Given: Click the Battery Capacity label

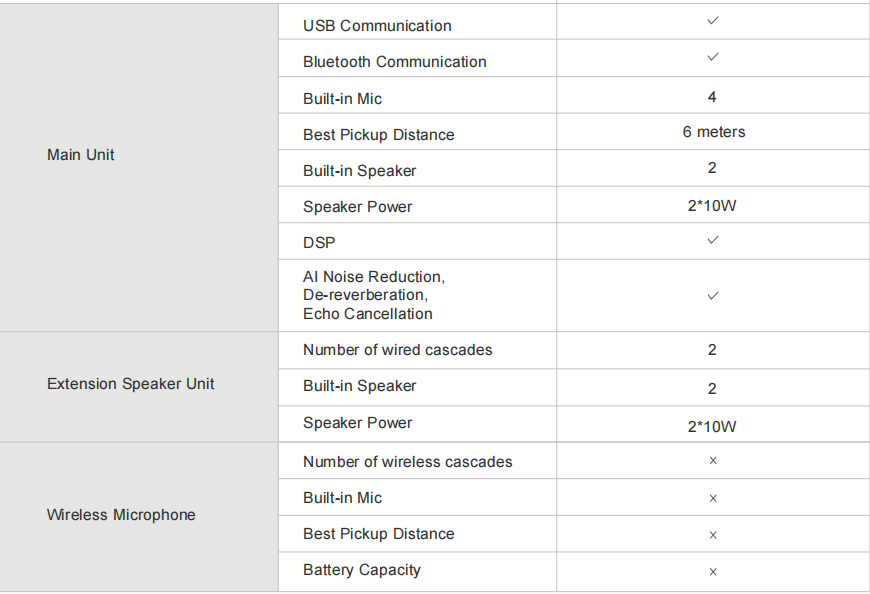Looking at the screenshot, I should pyautogui.click(x=362, y=570).
